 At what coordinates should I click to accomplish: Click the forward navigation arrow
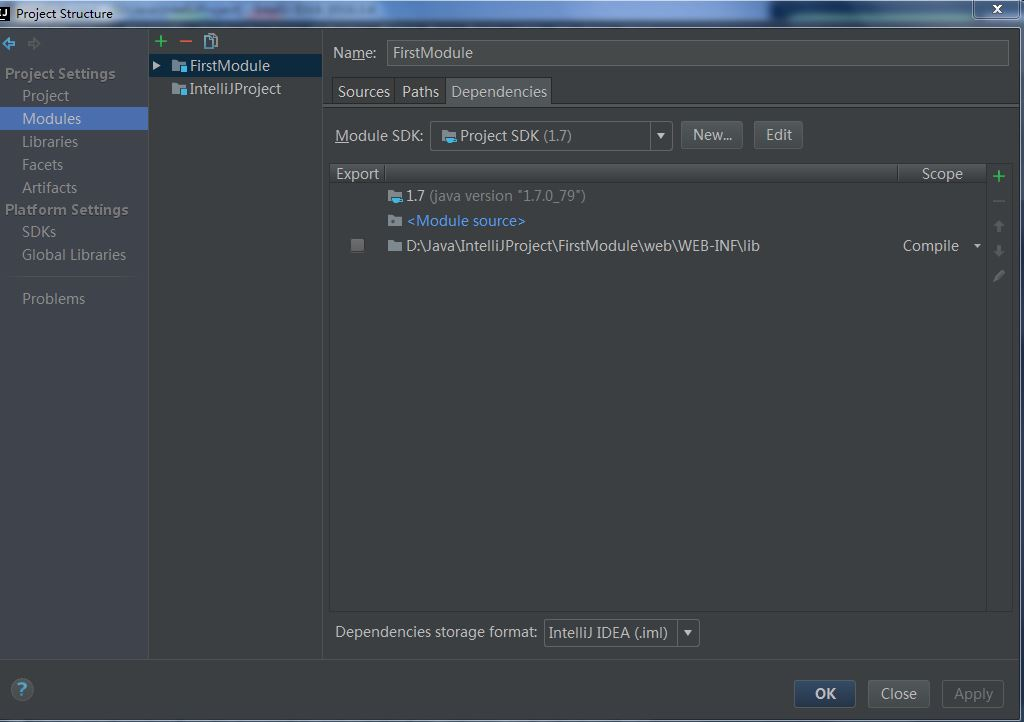[34, 44]
